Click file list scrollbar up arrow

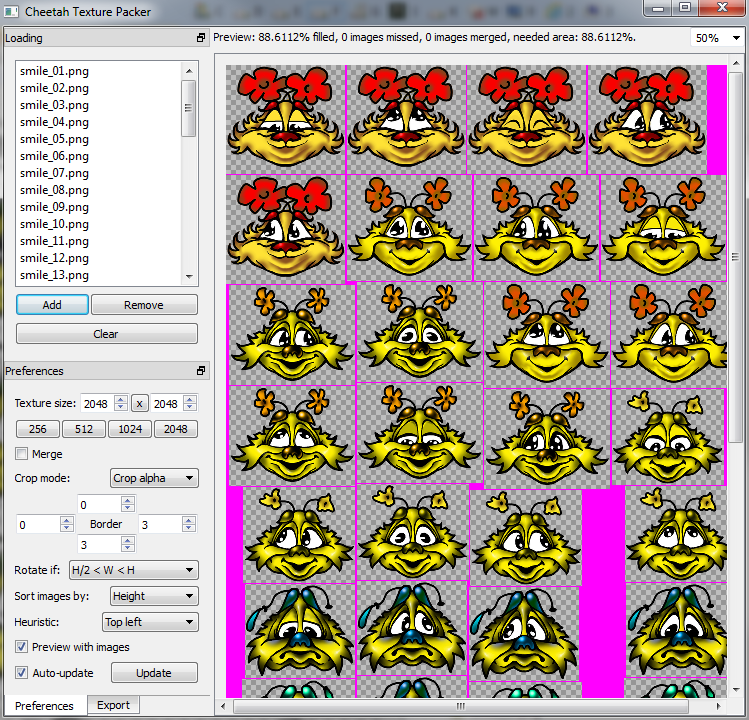tap(189, 71)
